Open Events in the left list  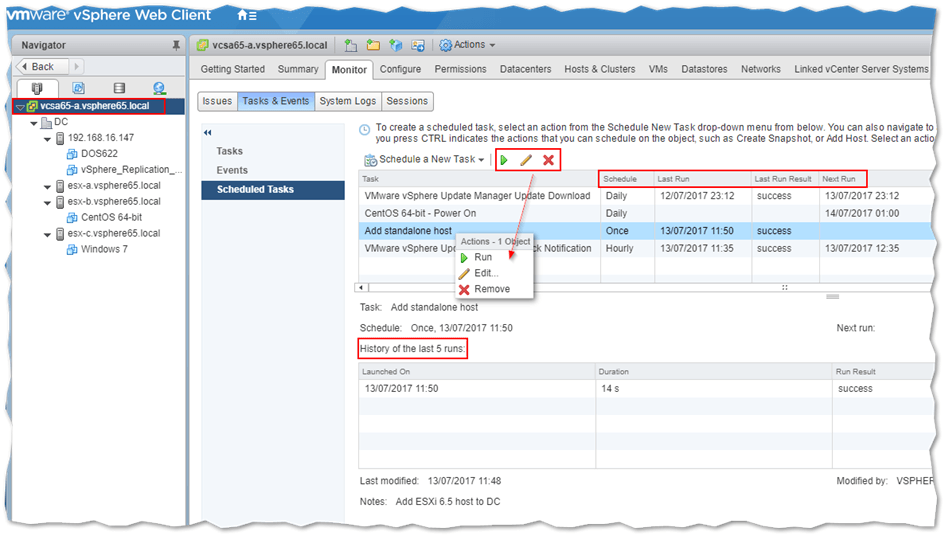(x=232, y=171)
